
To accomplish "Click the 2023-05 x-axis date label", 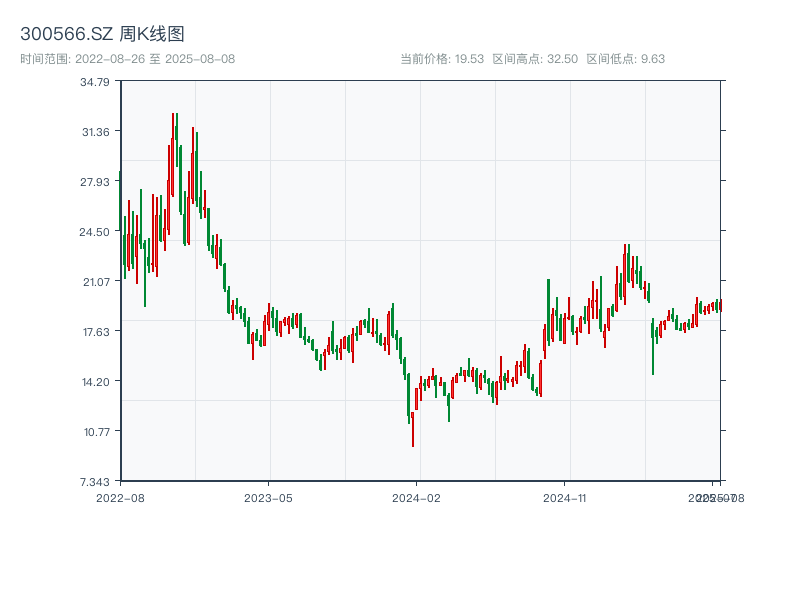I will [x=268, y=497].
